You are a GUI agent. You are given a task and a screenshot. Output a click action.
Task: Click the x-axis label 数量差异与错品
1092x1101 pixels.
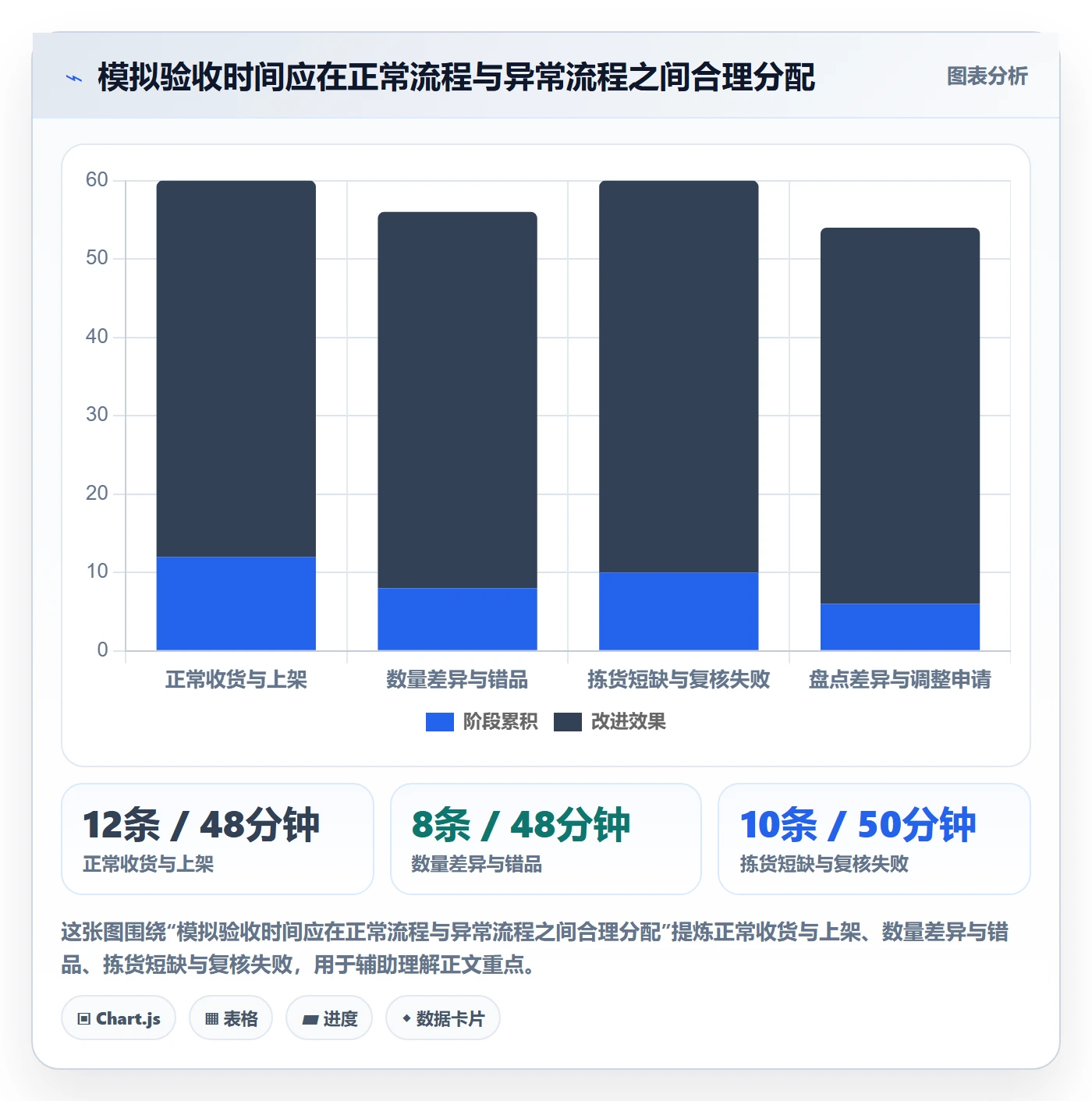(458, 680)
